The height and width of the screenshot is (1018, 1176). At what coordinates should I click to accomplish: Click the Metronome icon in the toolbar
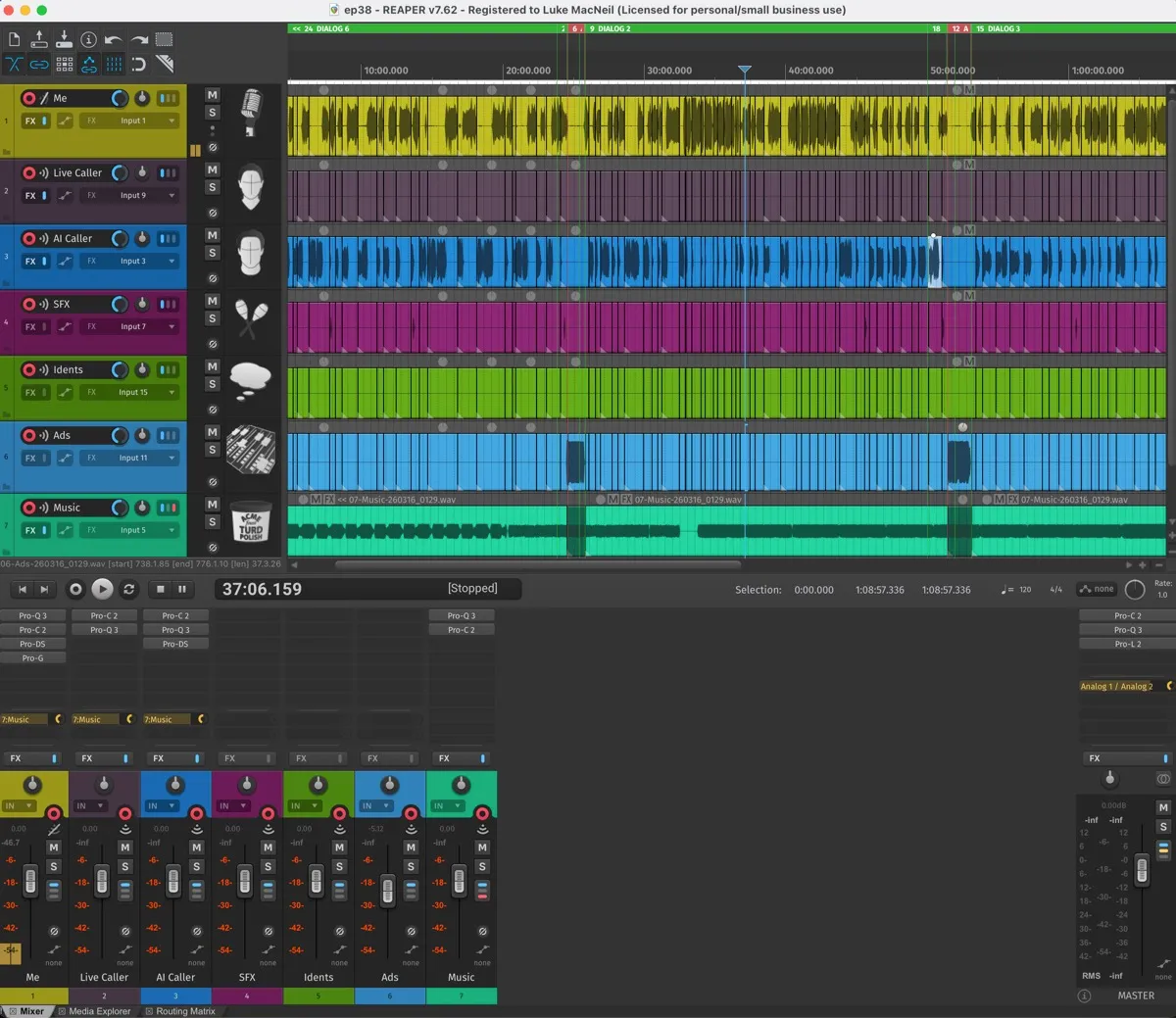point(165,65)
